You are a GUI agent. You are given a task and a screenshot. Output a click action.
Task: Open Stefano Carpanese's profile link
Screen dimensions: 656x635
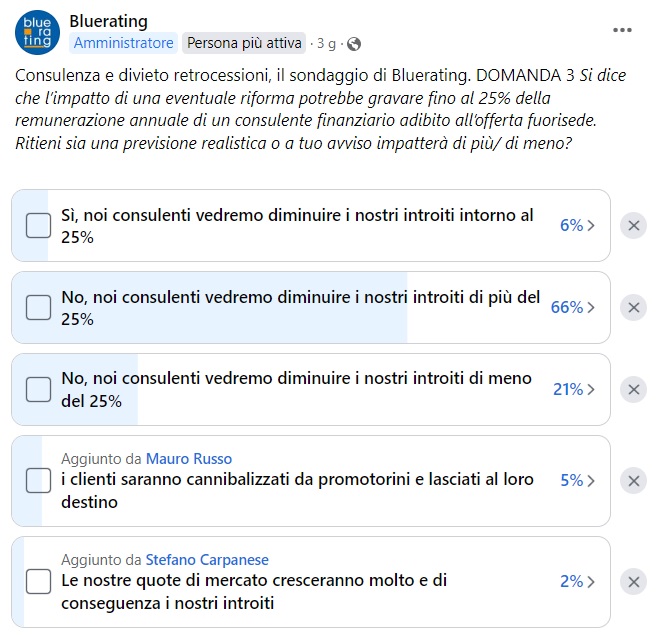pyautogui.click(x=207, y=560)
